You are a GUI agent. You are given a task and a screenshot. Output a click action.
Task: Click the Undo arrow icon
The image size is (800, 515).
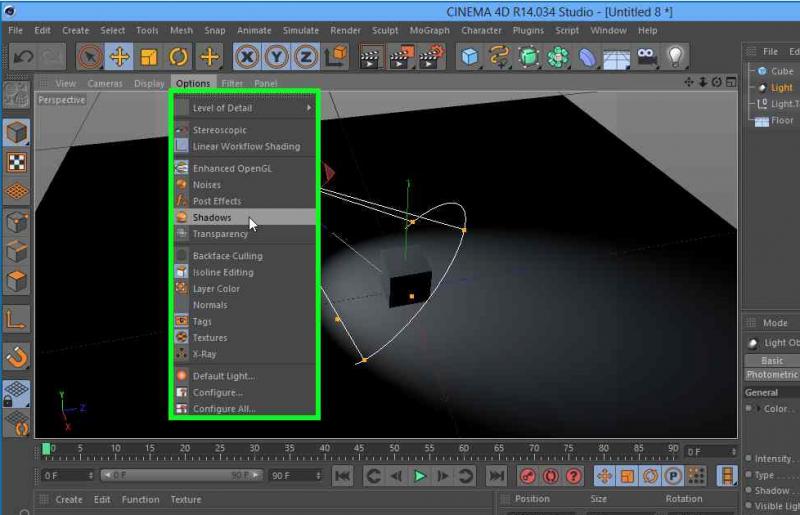coord(23,57)
